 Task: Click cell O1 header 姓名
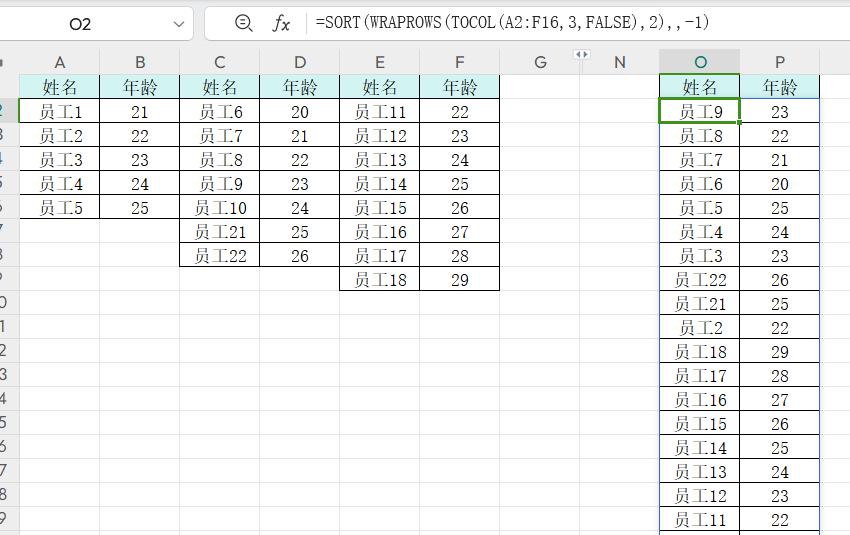[x=700, y=87]
